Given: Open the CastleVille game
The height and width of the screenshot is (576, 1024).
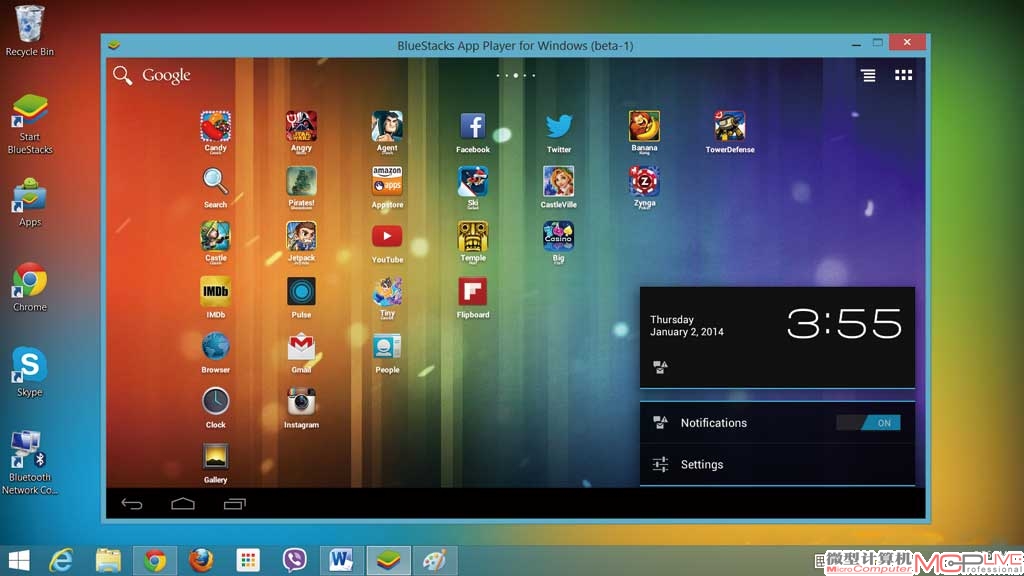Looking at the screenshot, I should click(x=559, y=182).
